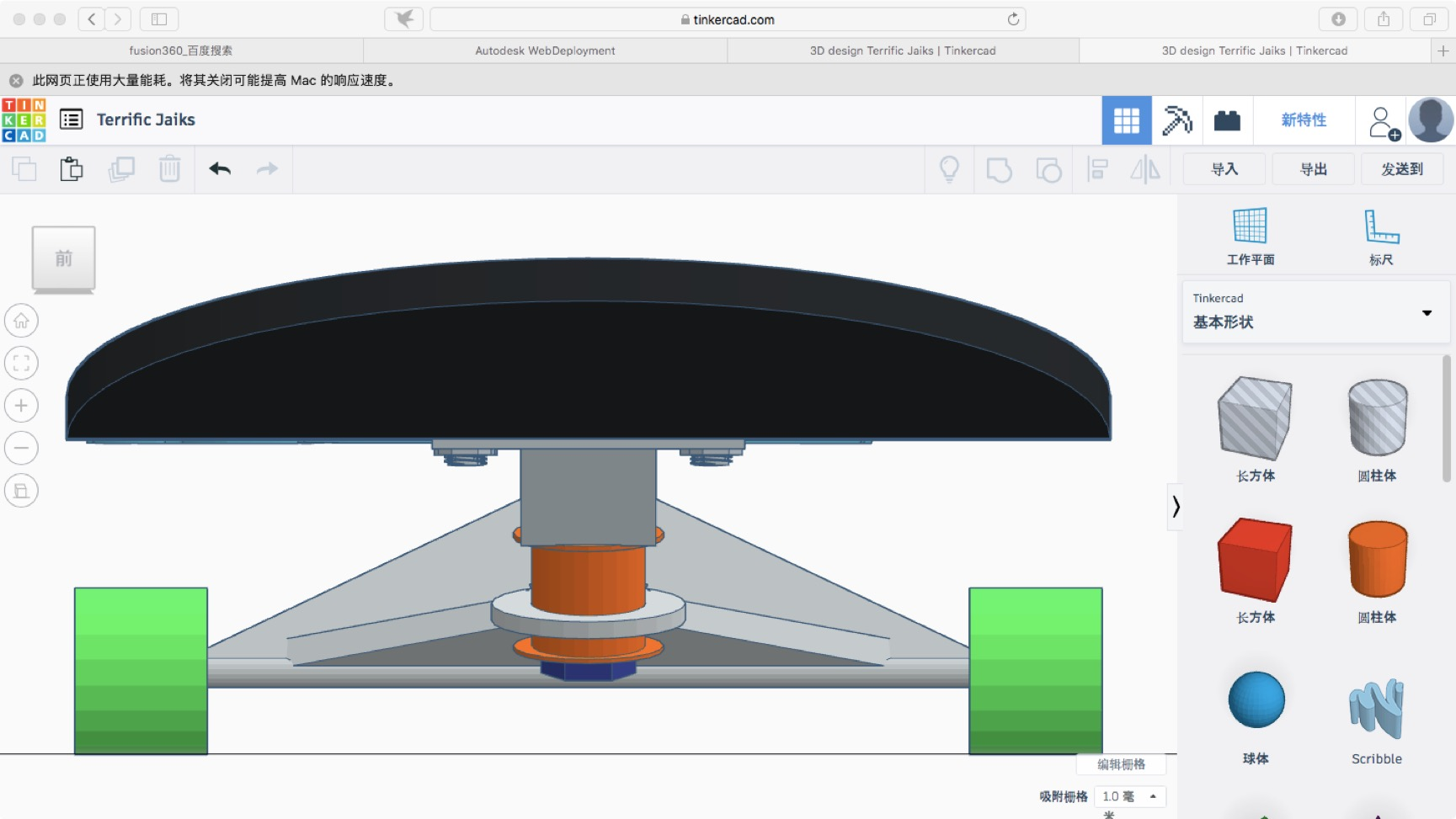Select the striped hole box shape
Viewport: 1456px width, 819px height.
(x=1255, y=418)
